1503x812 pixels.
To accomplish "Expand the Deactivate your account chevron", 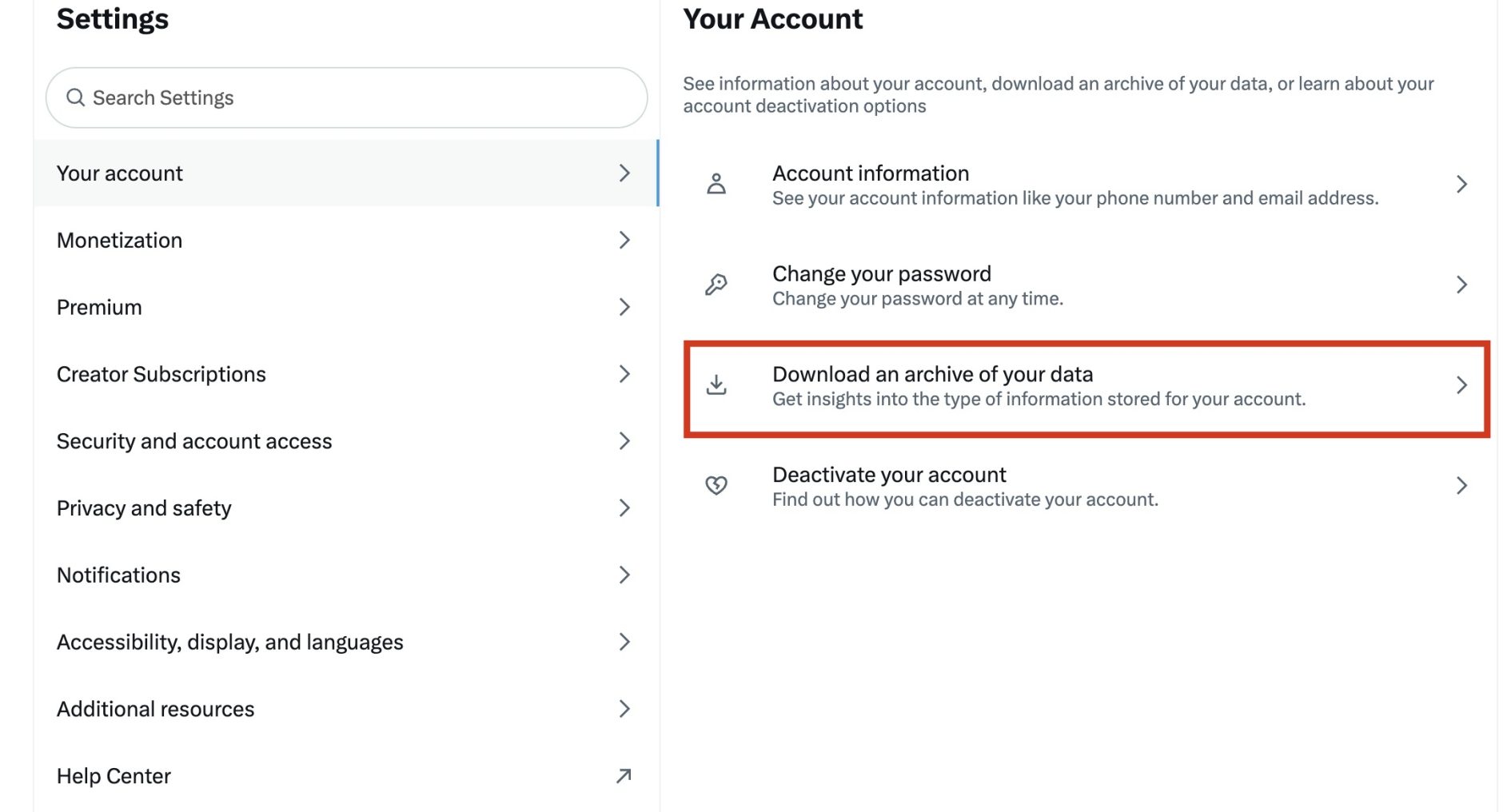I will [x=1462, y=485].
